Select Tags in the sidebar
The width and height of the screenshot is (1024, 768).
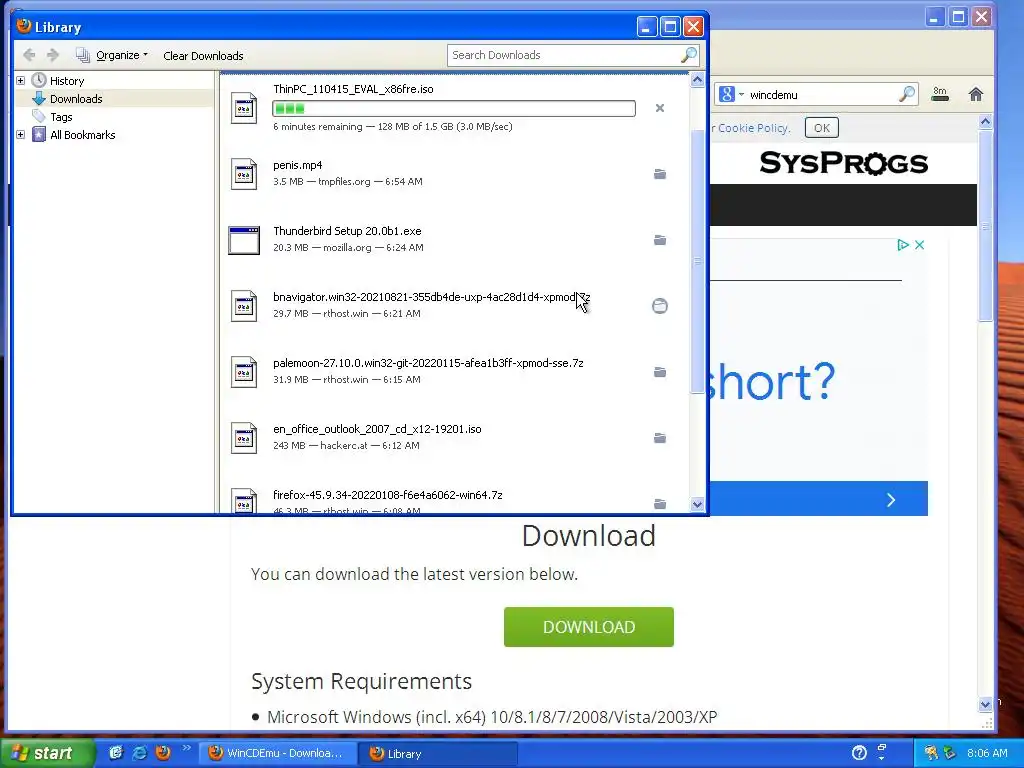[x=61, y=117]
